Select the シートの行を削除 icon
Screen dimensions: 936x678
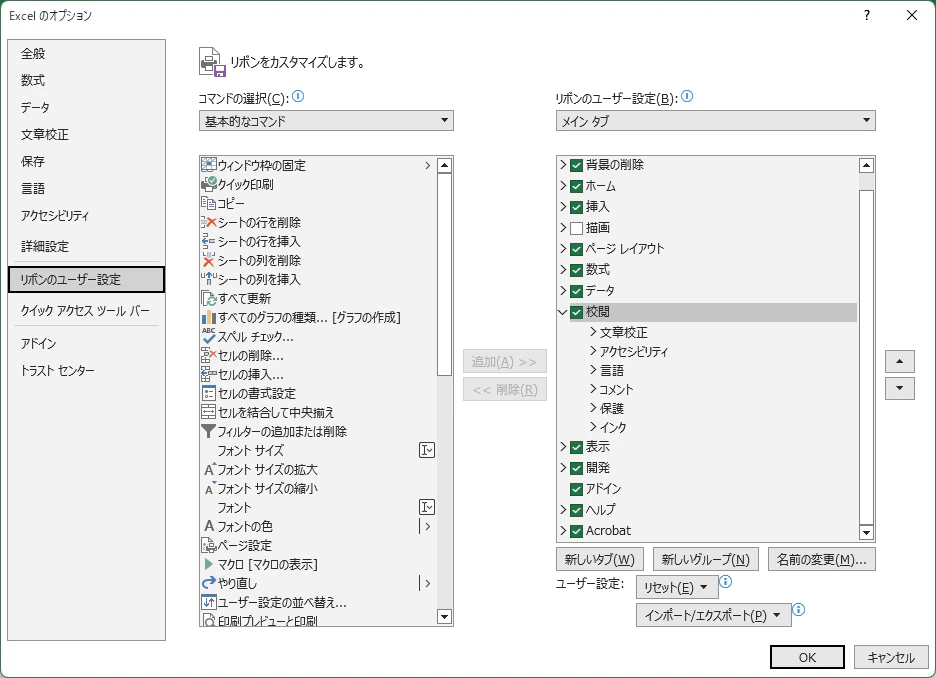[208, 222]
